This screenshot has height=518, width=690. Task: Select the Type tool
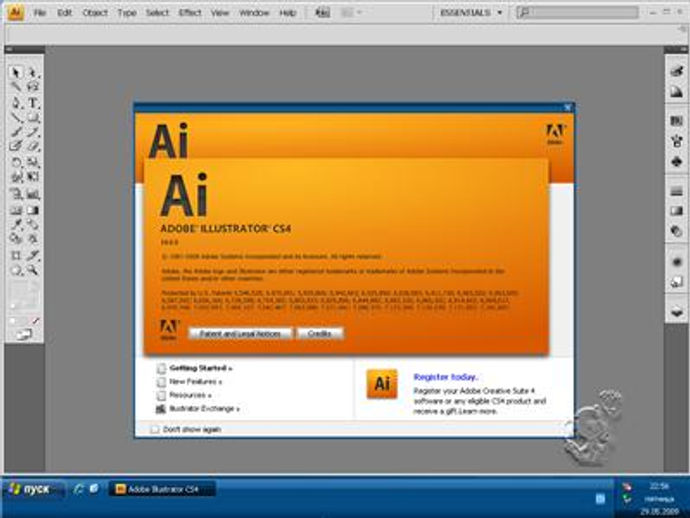(x=33, y=103)
